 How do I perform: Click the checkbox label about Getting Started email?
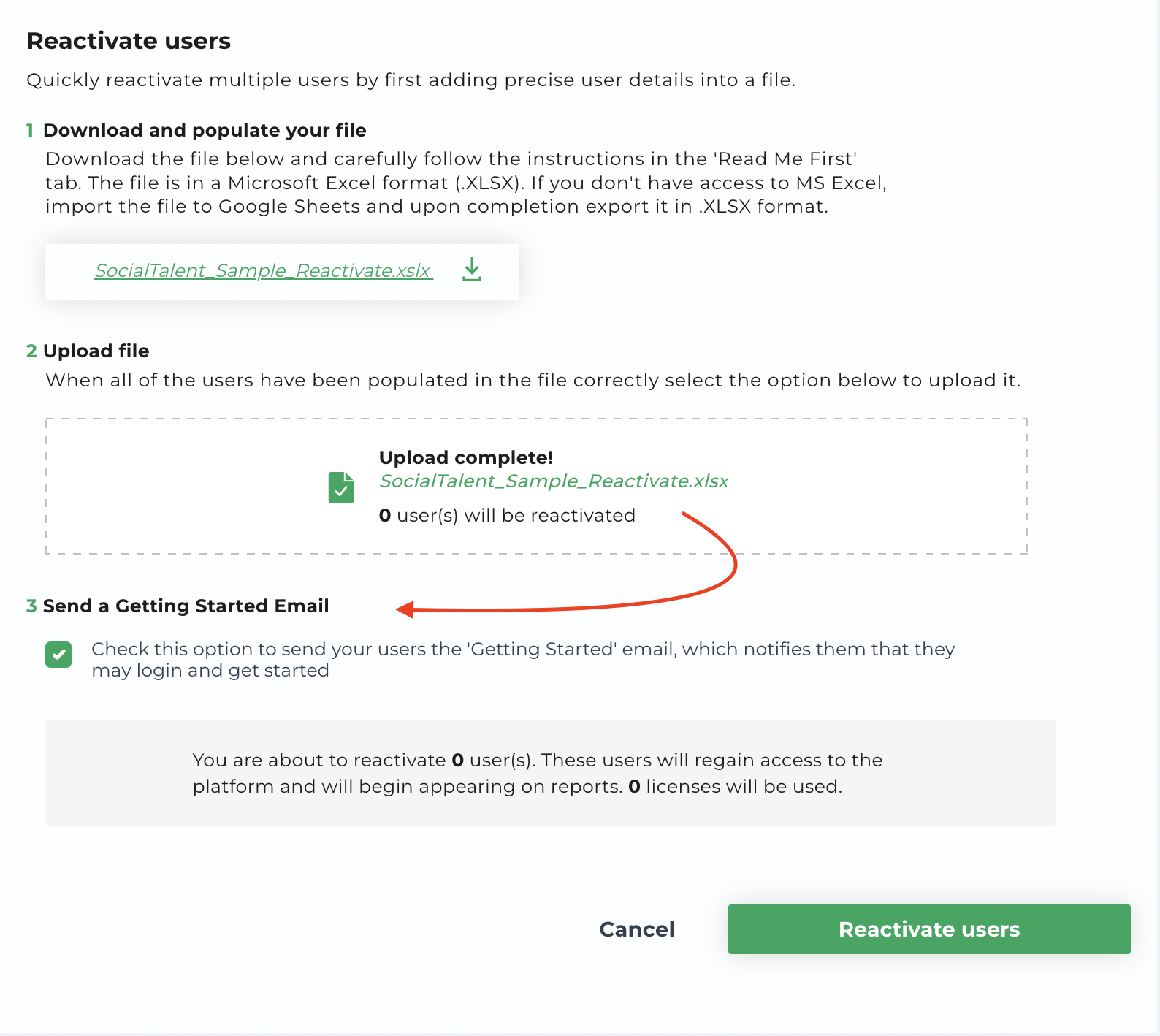tap(523, 660)
